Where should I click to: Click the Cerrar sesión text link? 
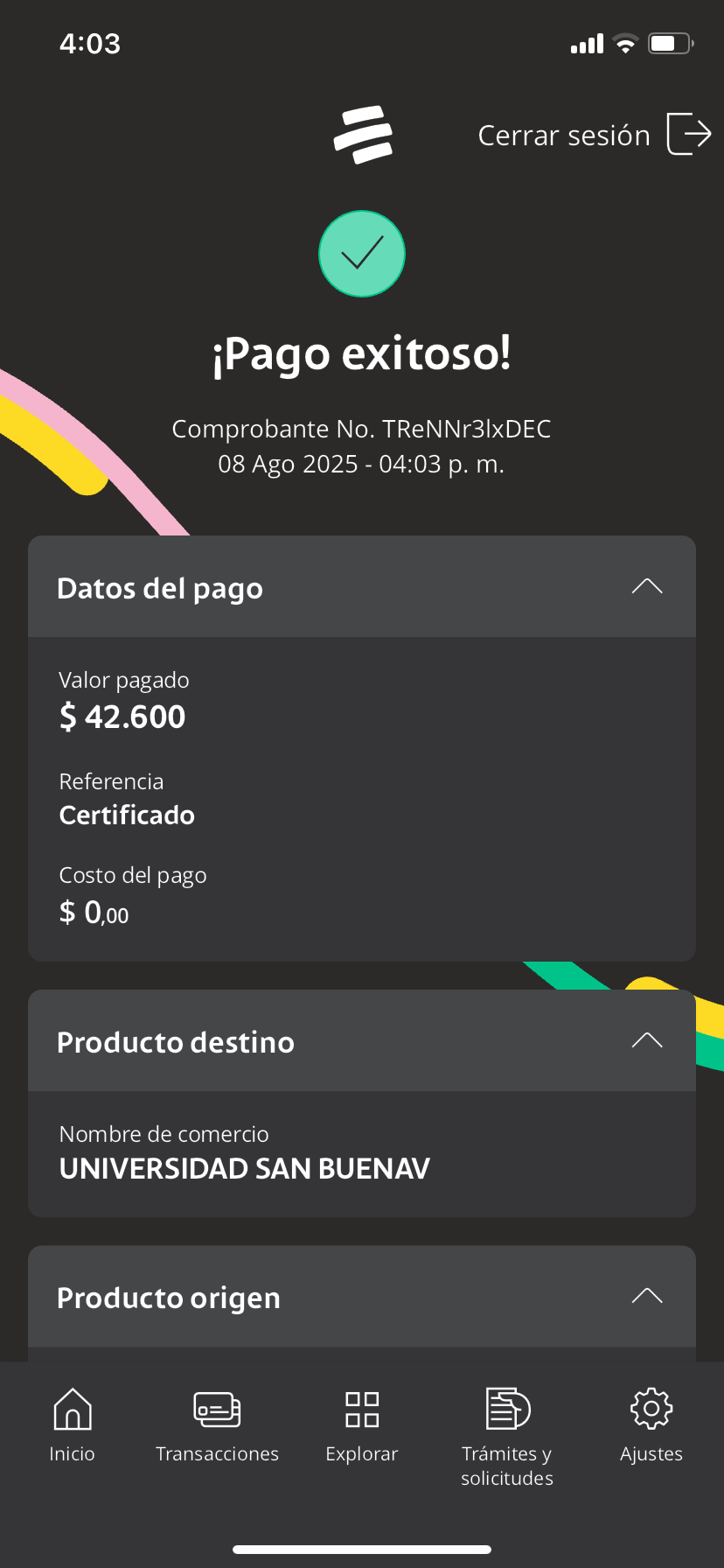click(x=564, y=136)
